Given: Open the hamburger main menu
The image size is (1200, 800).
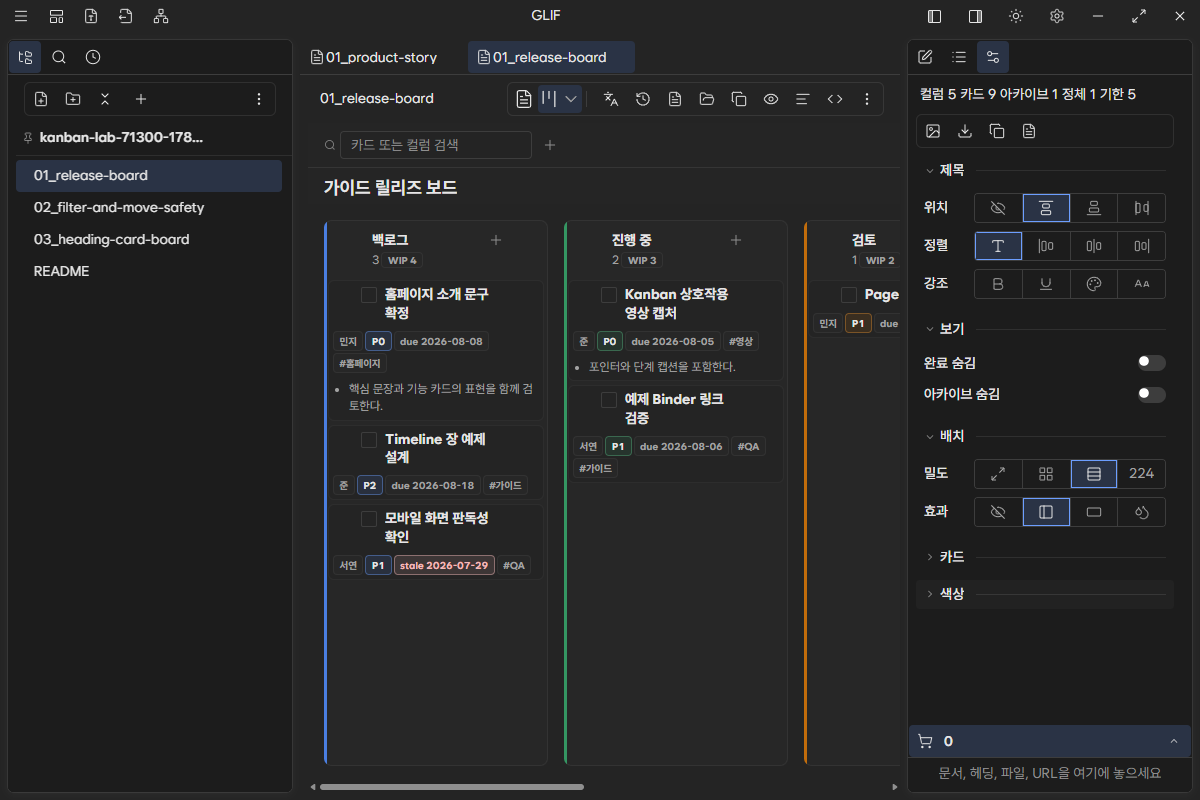Looking at the screenshot, I should coord(21,16).
